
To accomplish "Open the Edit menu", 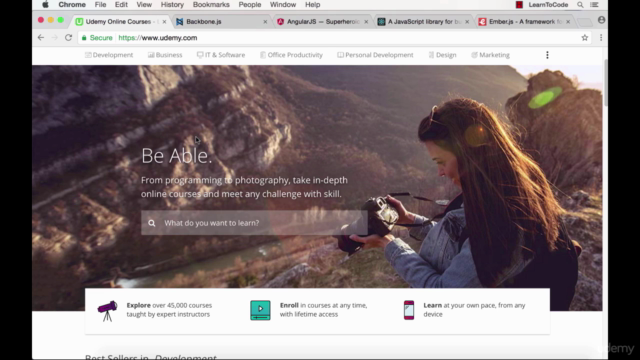I will tap(121, 4).
